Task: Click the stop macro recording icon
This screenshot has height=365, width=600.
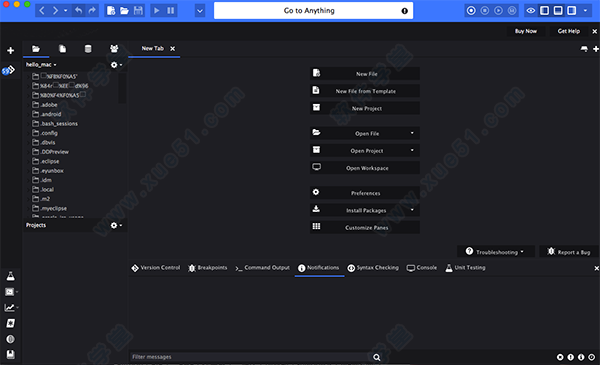Action: click(485, 11)
